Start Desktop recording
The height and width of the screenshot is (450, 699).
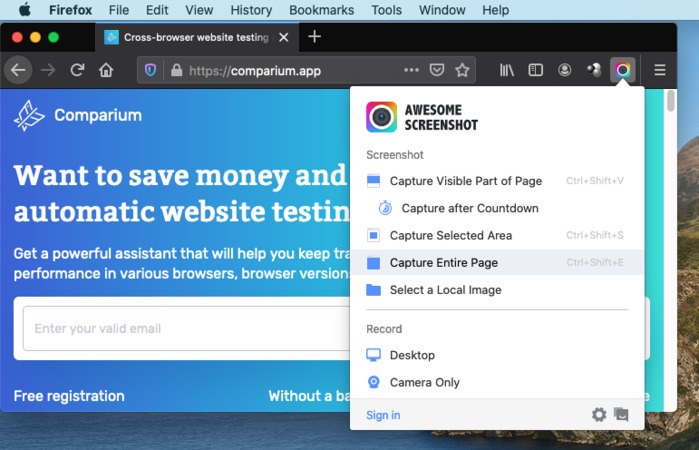pyautogui.click(x=497, y=355)
